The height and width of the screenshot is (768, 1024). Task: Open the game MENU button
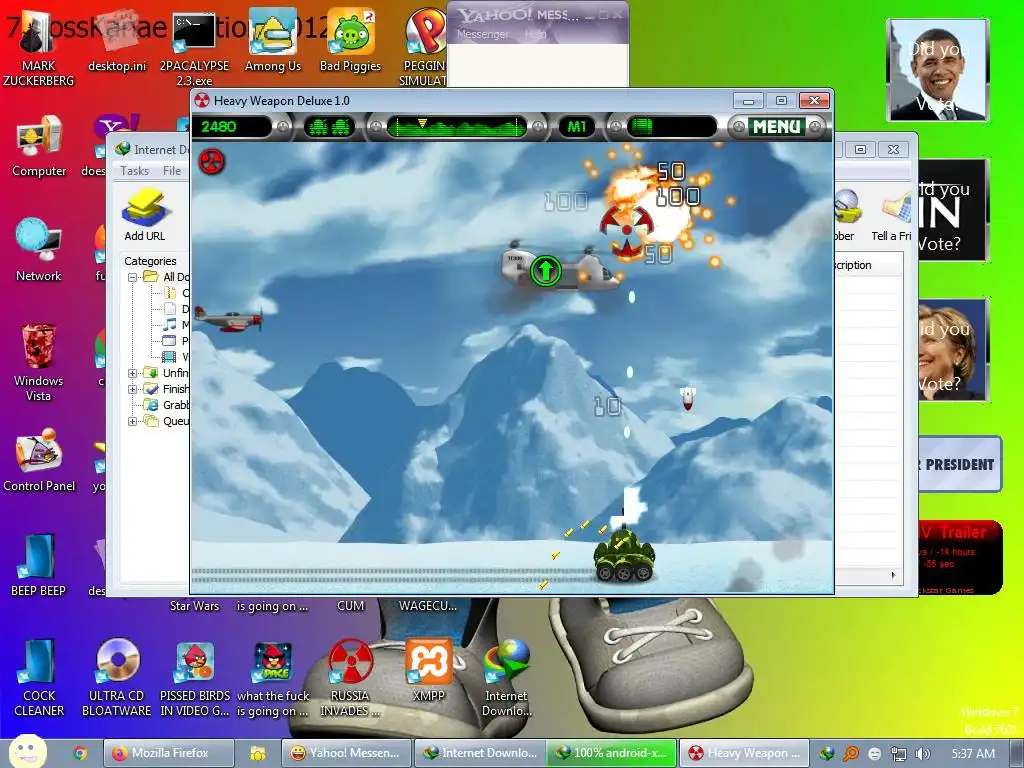pos(776,127)
